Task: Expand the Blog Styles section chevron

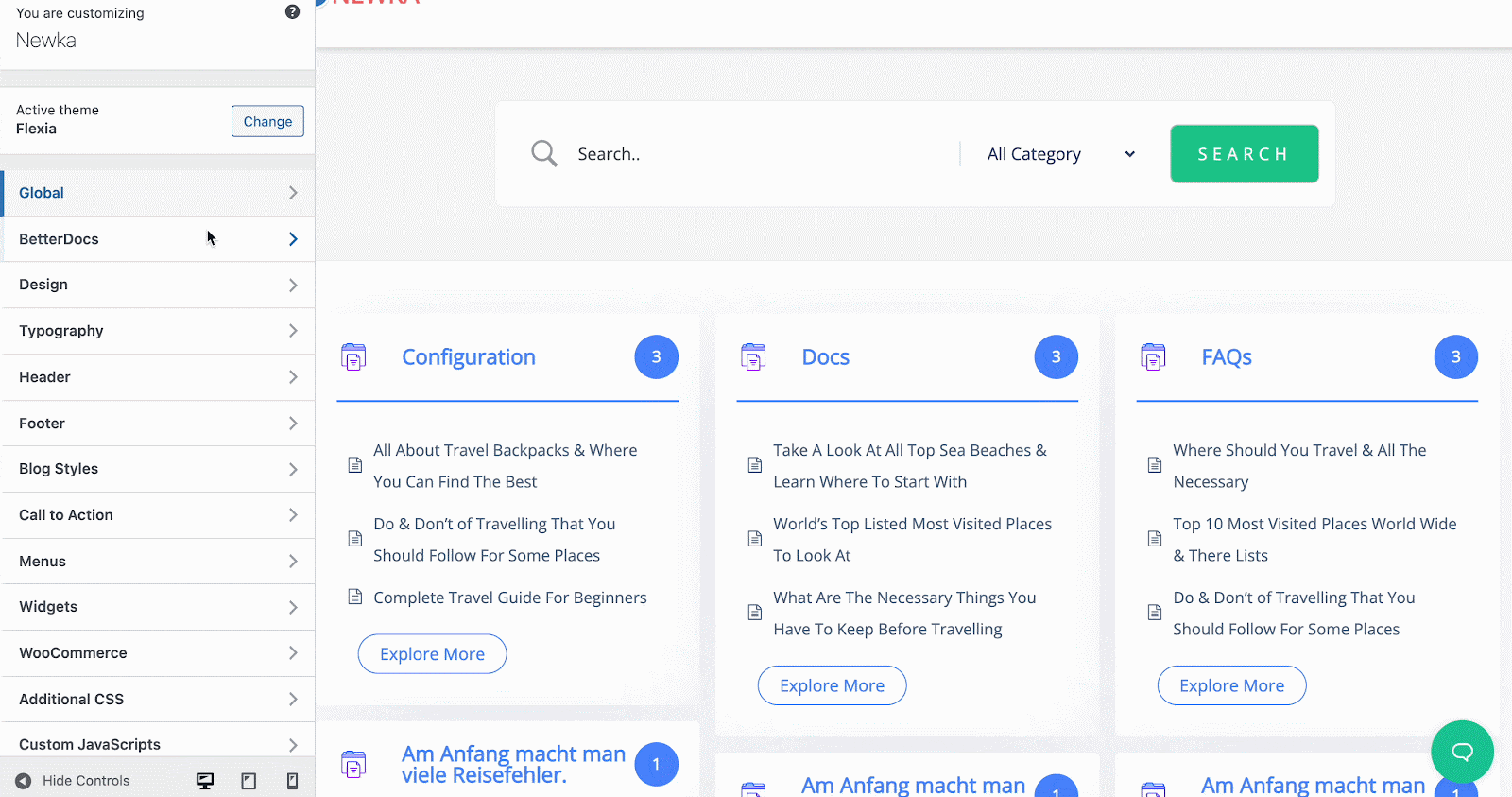Action: coord(293,469)
